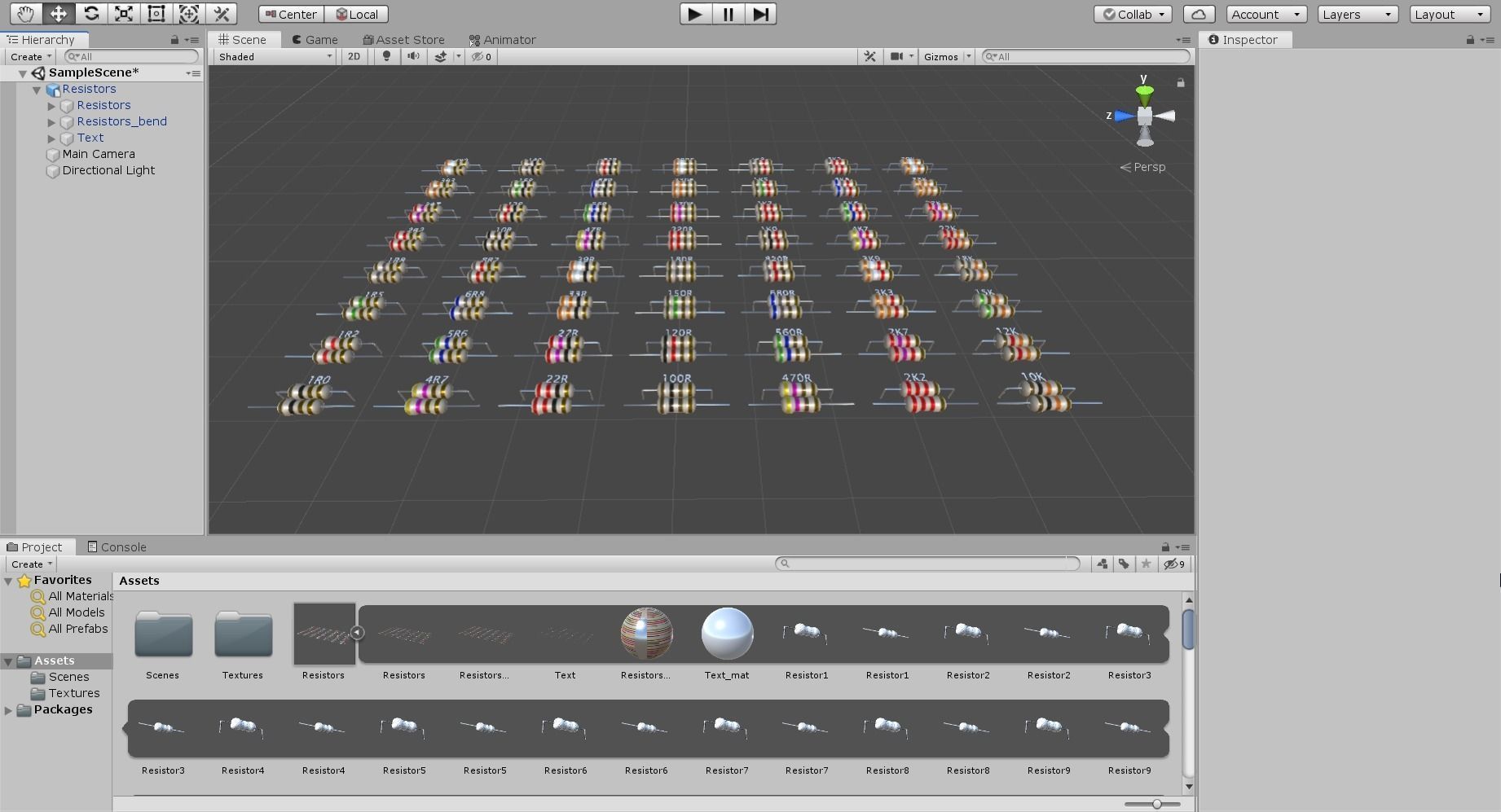Screen dimensions: 1501x812
Task: Expand the Text object in Hierarchy
Action: click(x=51, y=138)
